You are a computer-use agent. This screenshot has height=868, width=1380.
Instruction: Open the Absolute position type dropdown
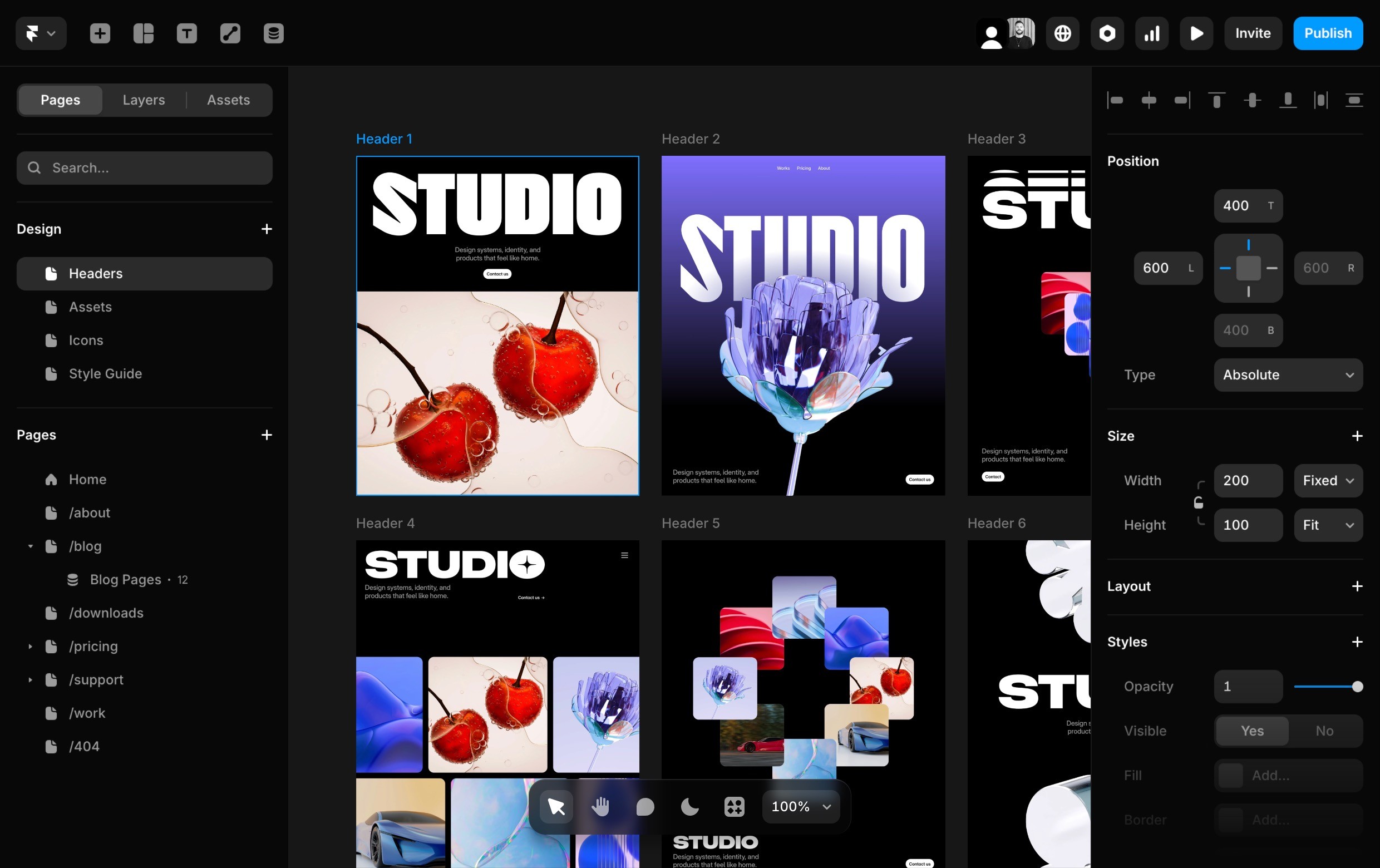tap(1288, 374)
